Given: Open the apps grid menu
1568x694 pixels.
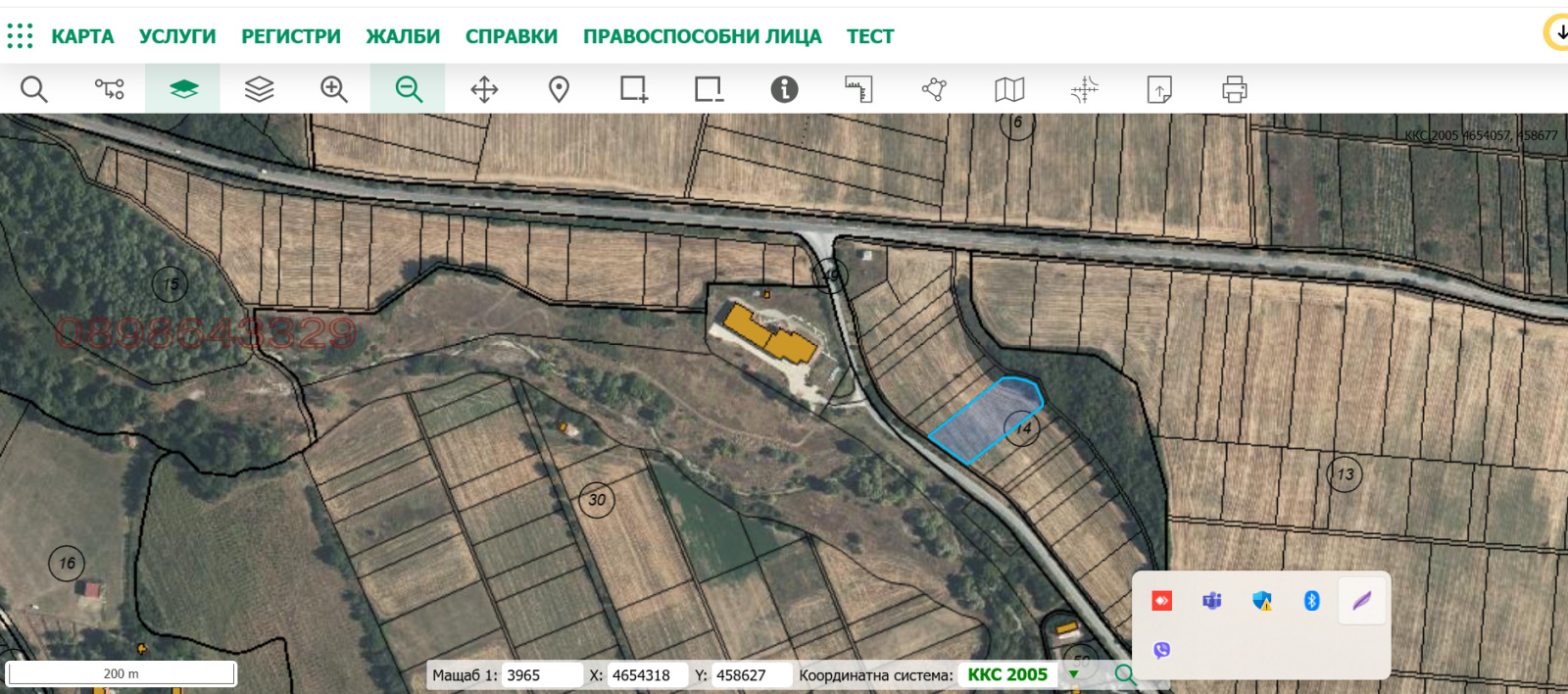Looking at the screenshot, I should [20, 36].
